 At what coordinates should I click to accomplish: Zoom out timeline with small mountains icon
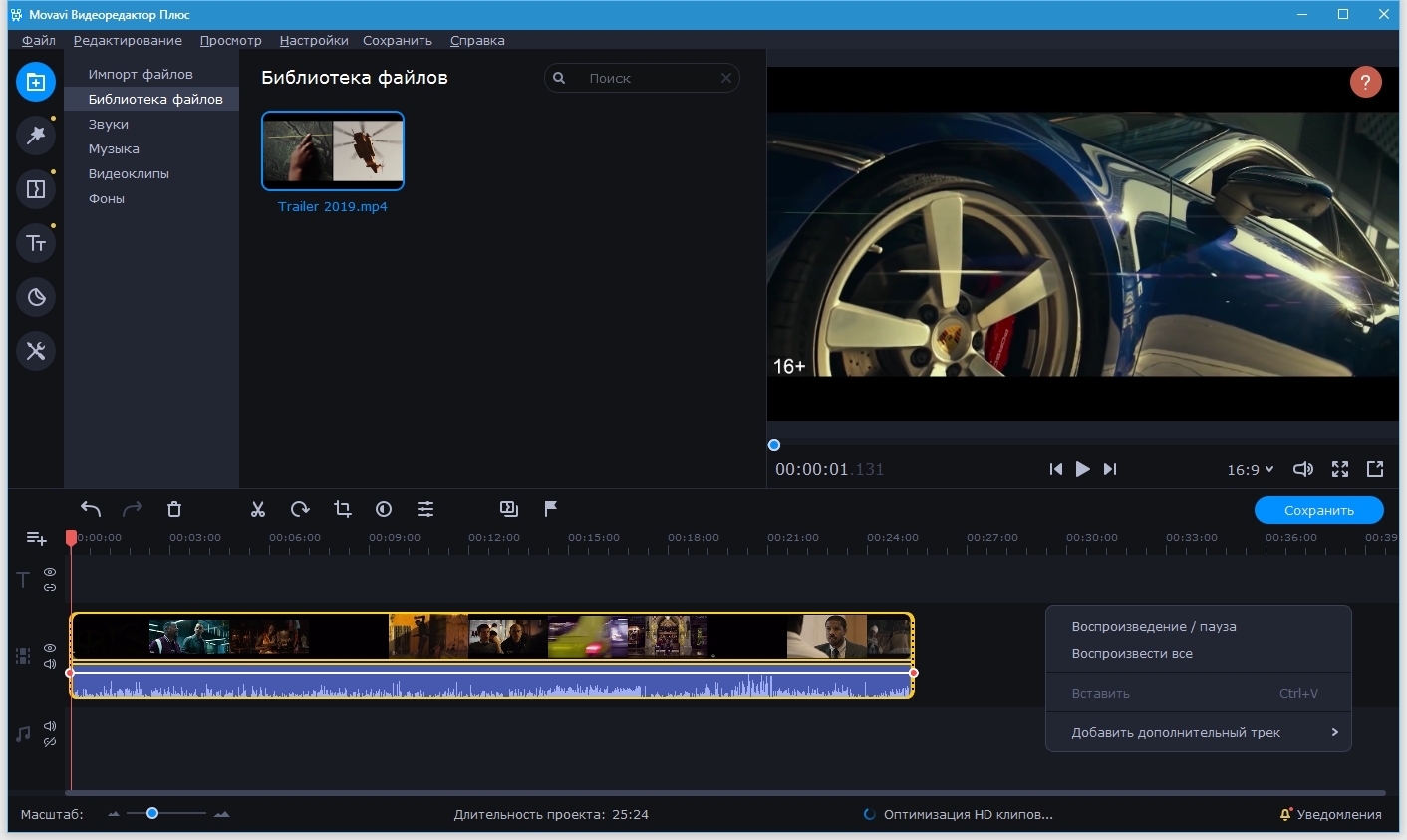[x=114, y=814]
